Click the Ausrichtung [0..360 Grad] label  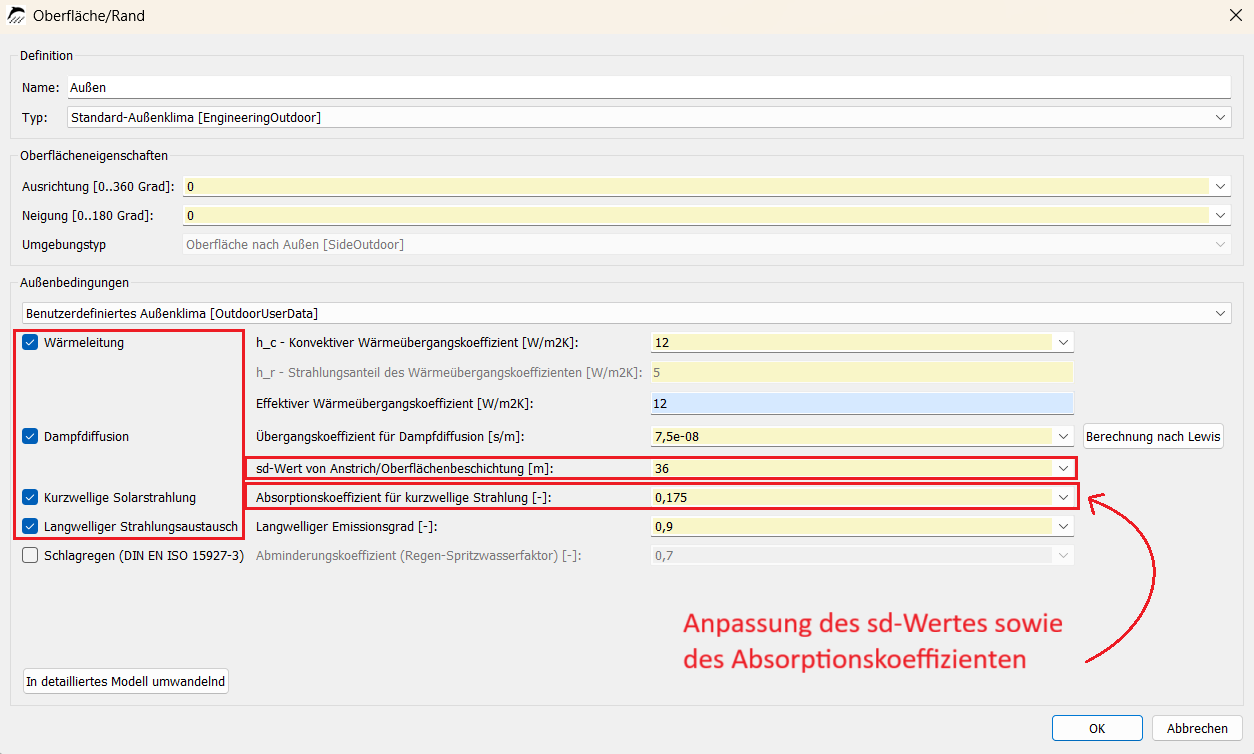click(x=98, y=187)
